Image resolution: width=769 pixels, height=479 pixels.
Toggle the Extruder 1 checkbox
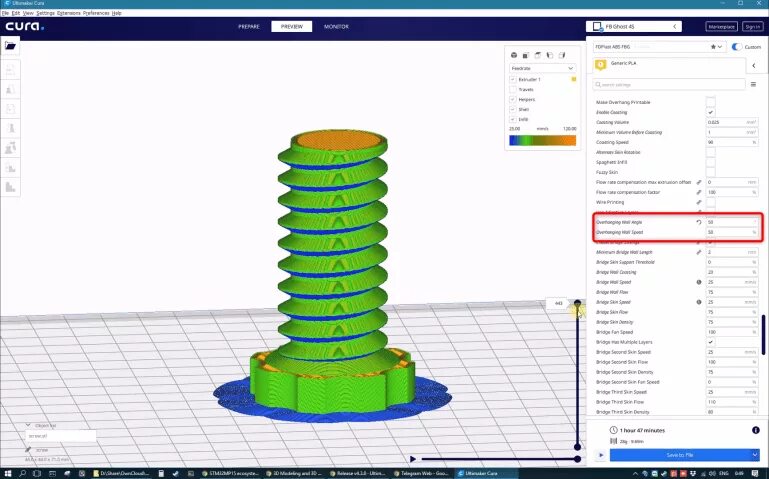(513, 79)
